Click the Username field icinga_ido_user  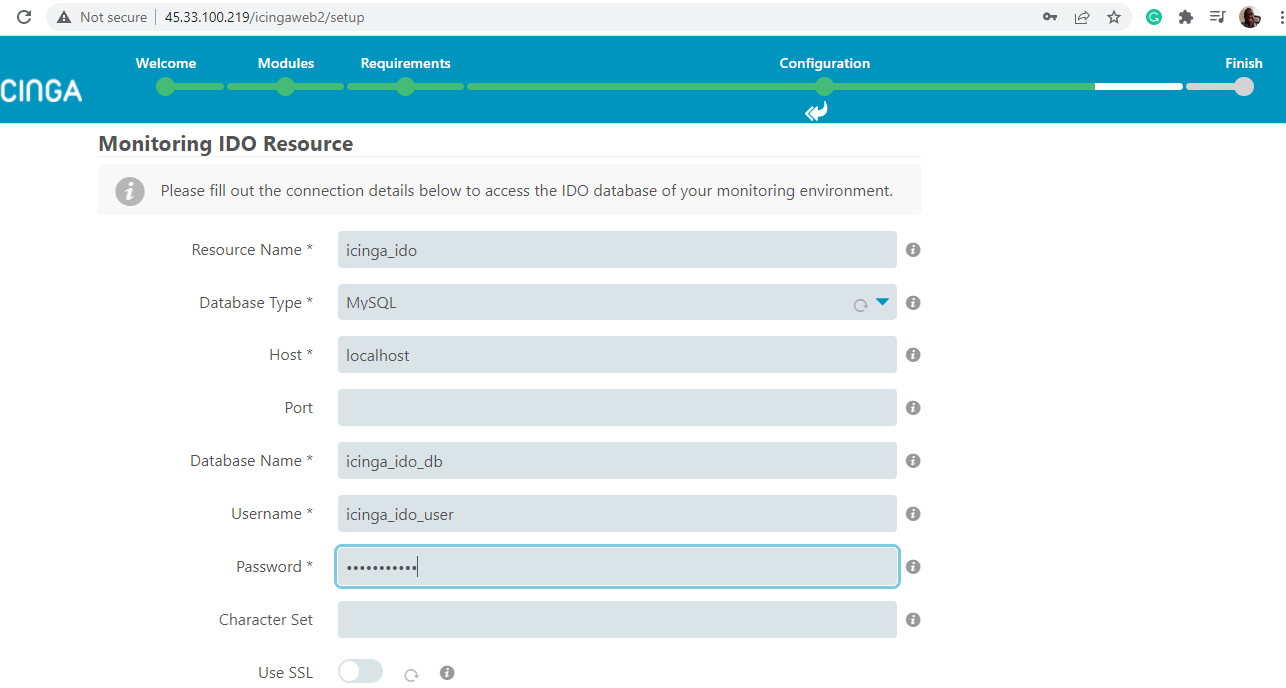(617, 514)
